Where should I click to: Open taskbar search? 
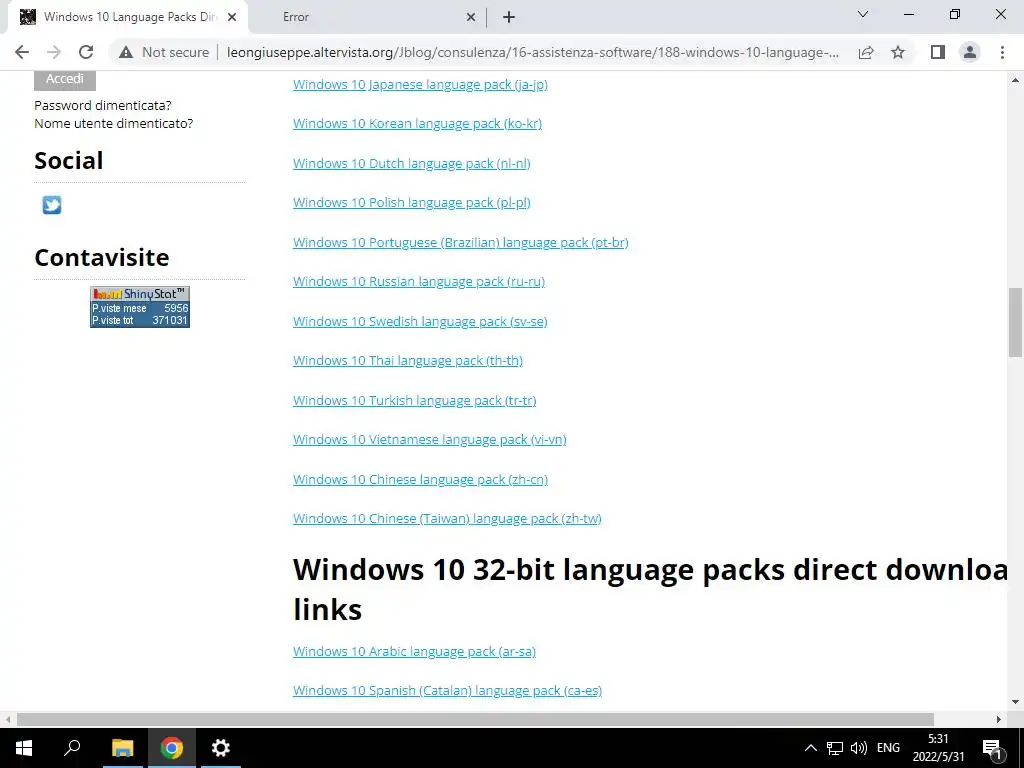[x=72, y=748]
